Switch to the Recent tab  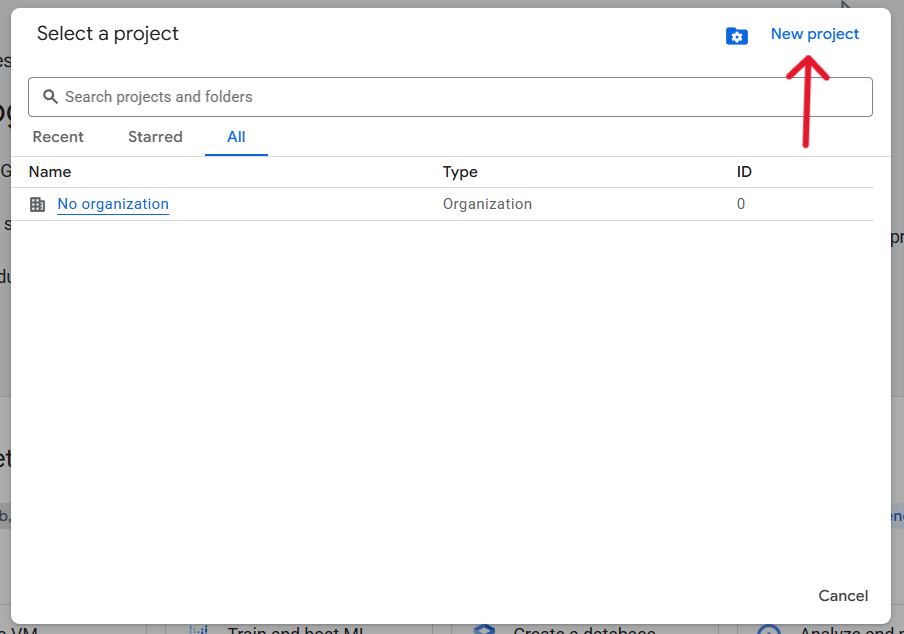coord(58,137)
